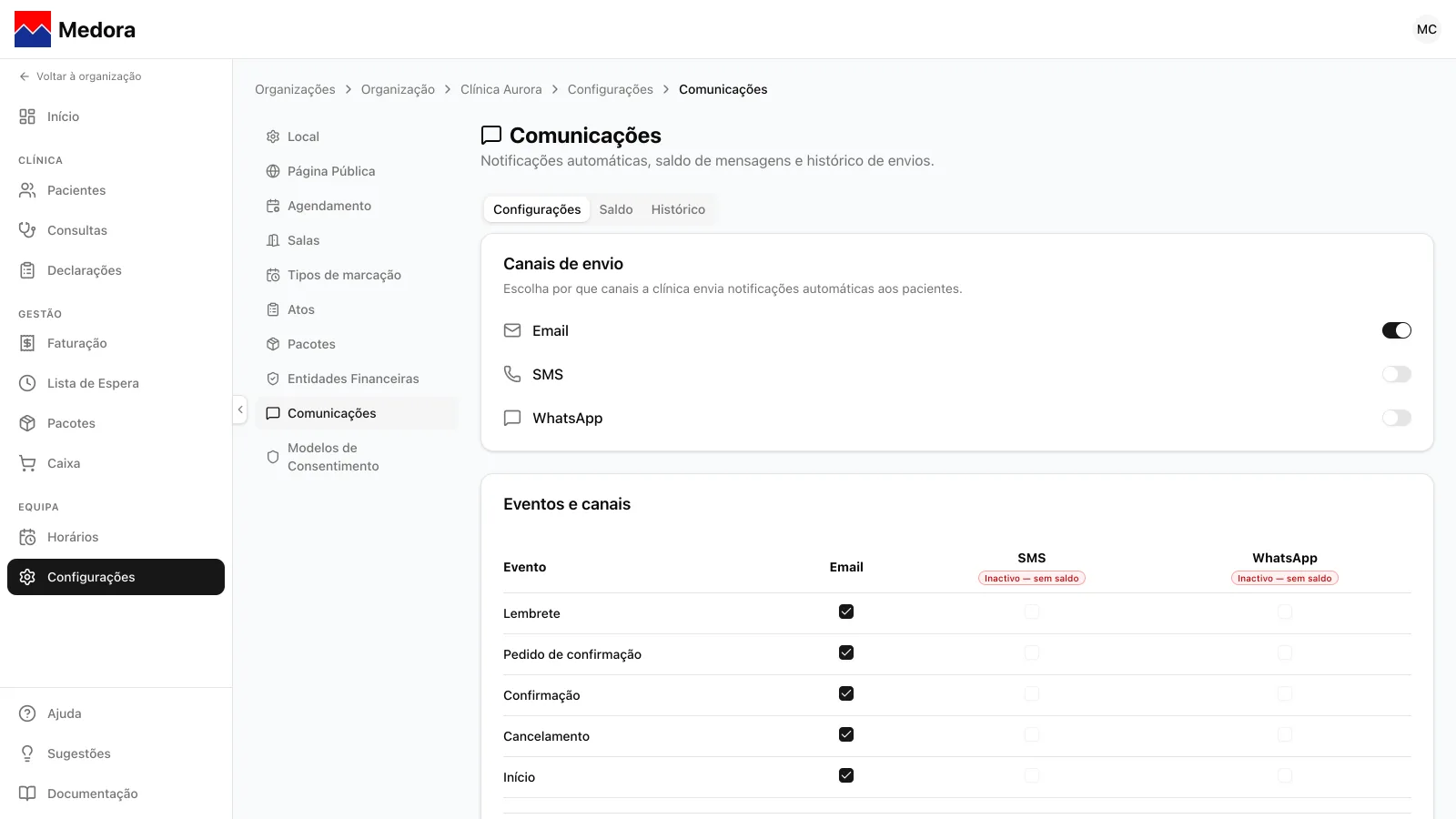The image size is (1456, 819).
Task: Open Configurações breadcrumb link
Action: 611,89
